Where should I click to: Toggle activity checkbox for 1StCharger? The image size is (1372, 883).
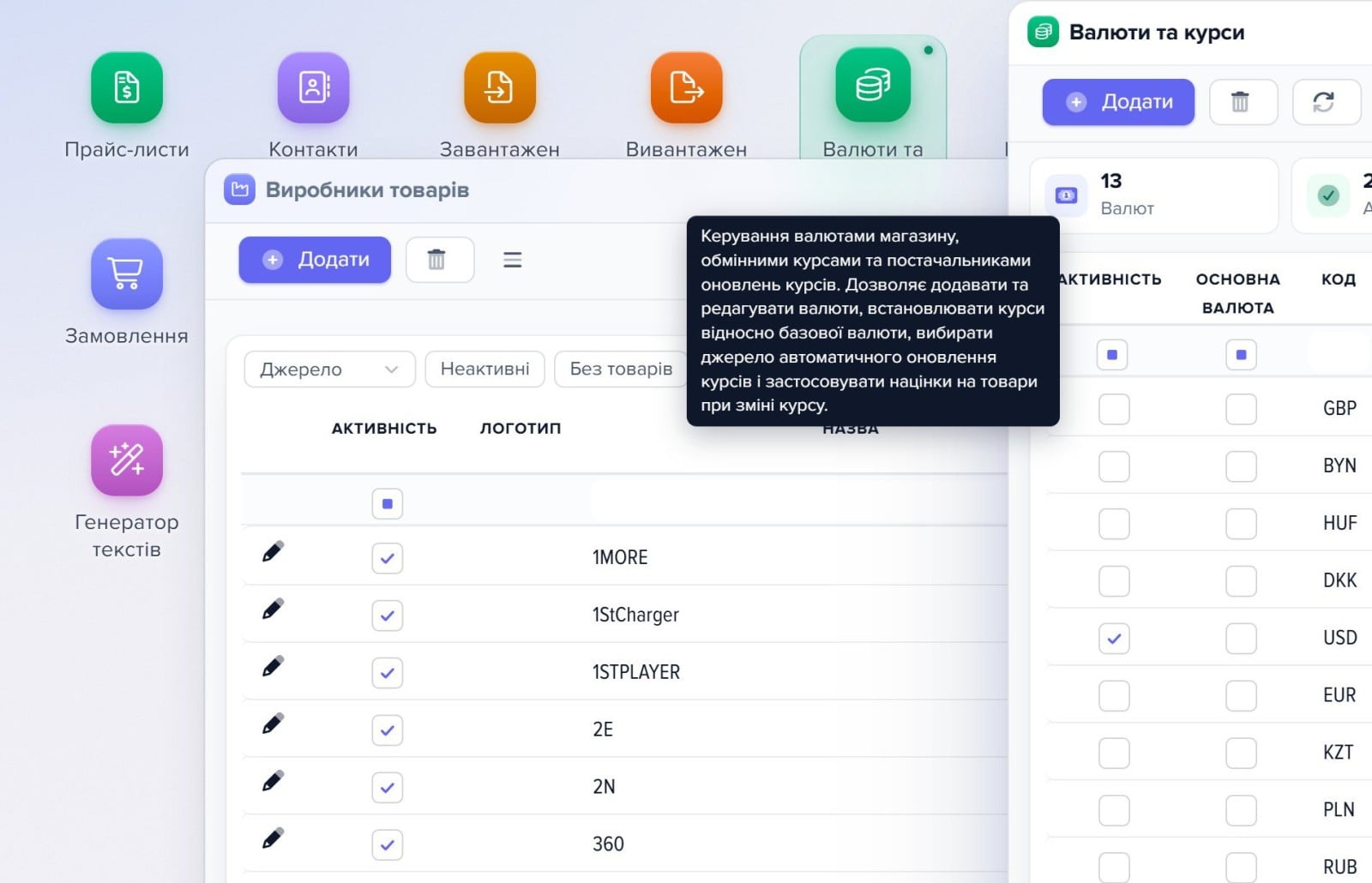[388, 616]
